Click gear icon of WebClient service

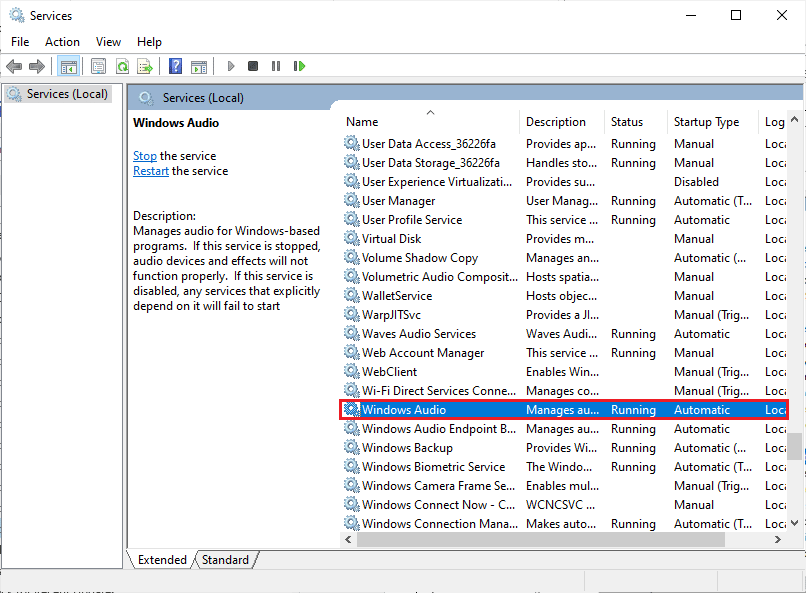pos(352,372)
